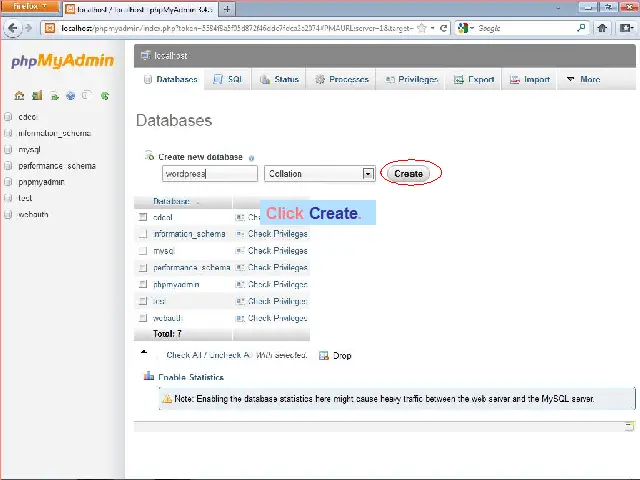
Task: Open the Firefox application menu button
Action: click(30, 7)
